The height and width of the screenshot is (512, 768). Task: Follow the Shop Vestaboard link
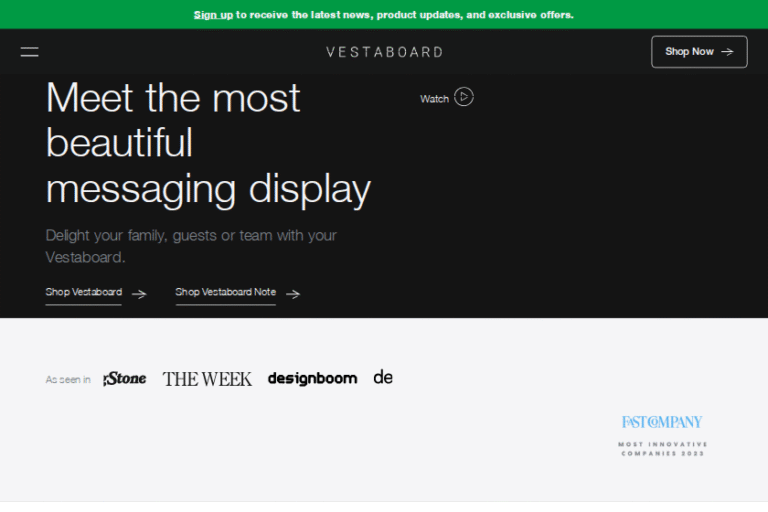pos(84,293)
